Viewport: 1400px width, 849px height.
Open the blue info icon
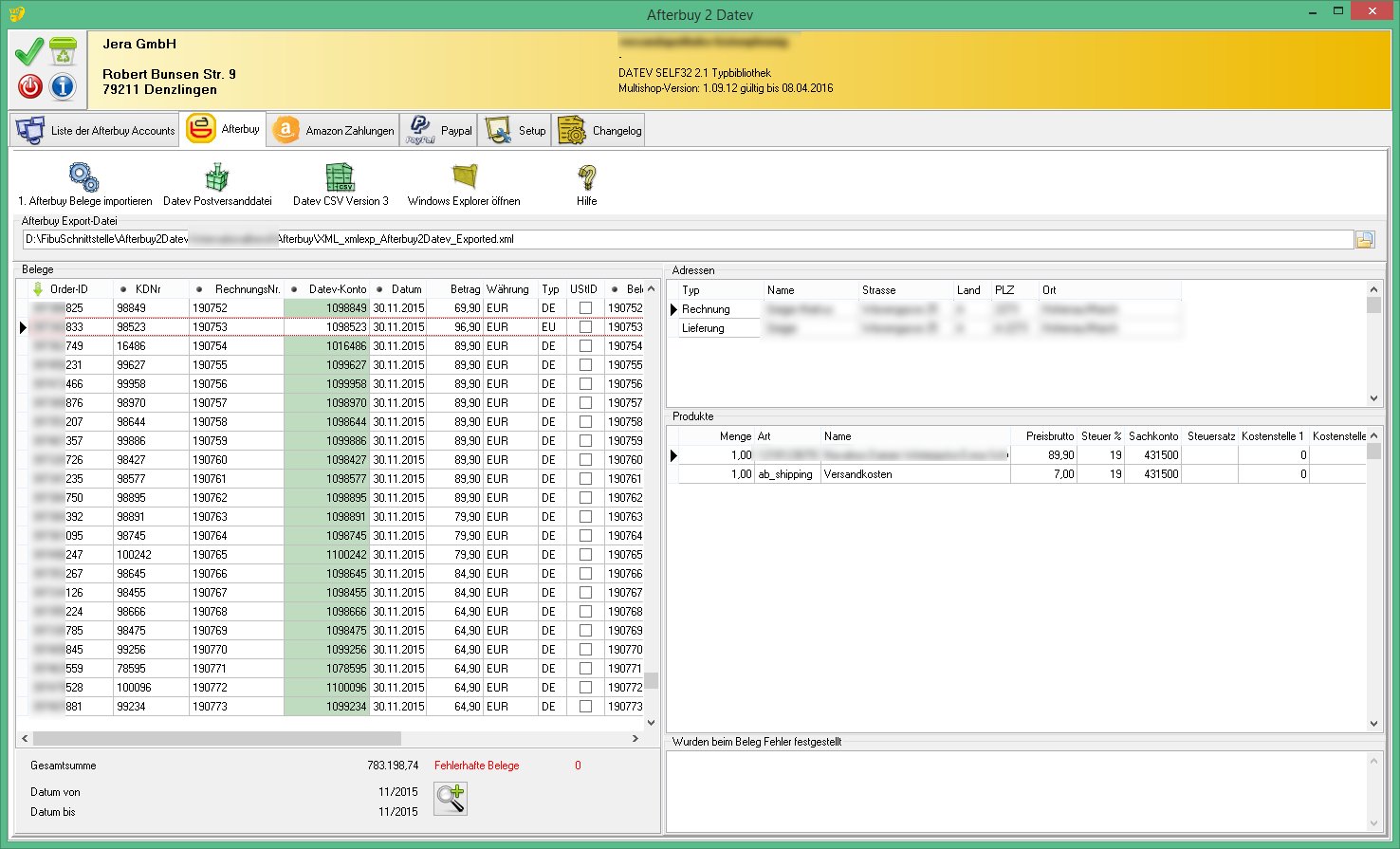click(x=63, y=86)
